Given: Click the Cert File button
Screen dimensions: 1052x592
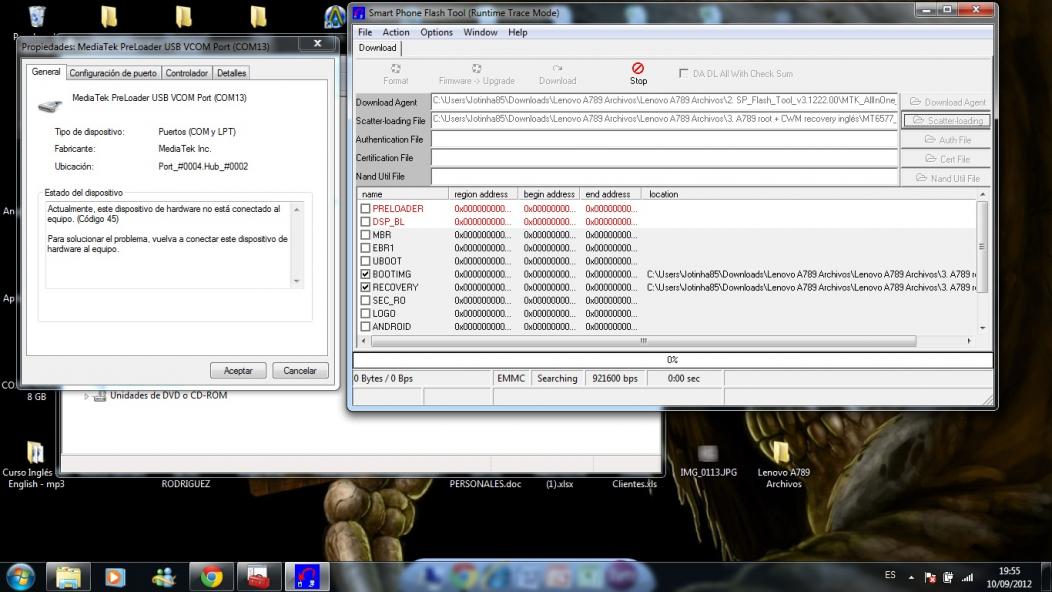Looking at the screenshot, I should click(x=947, y=159).
